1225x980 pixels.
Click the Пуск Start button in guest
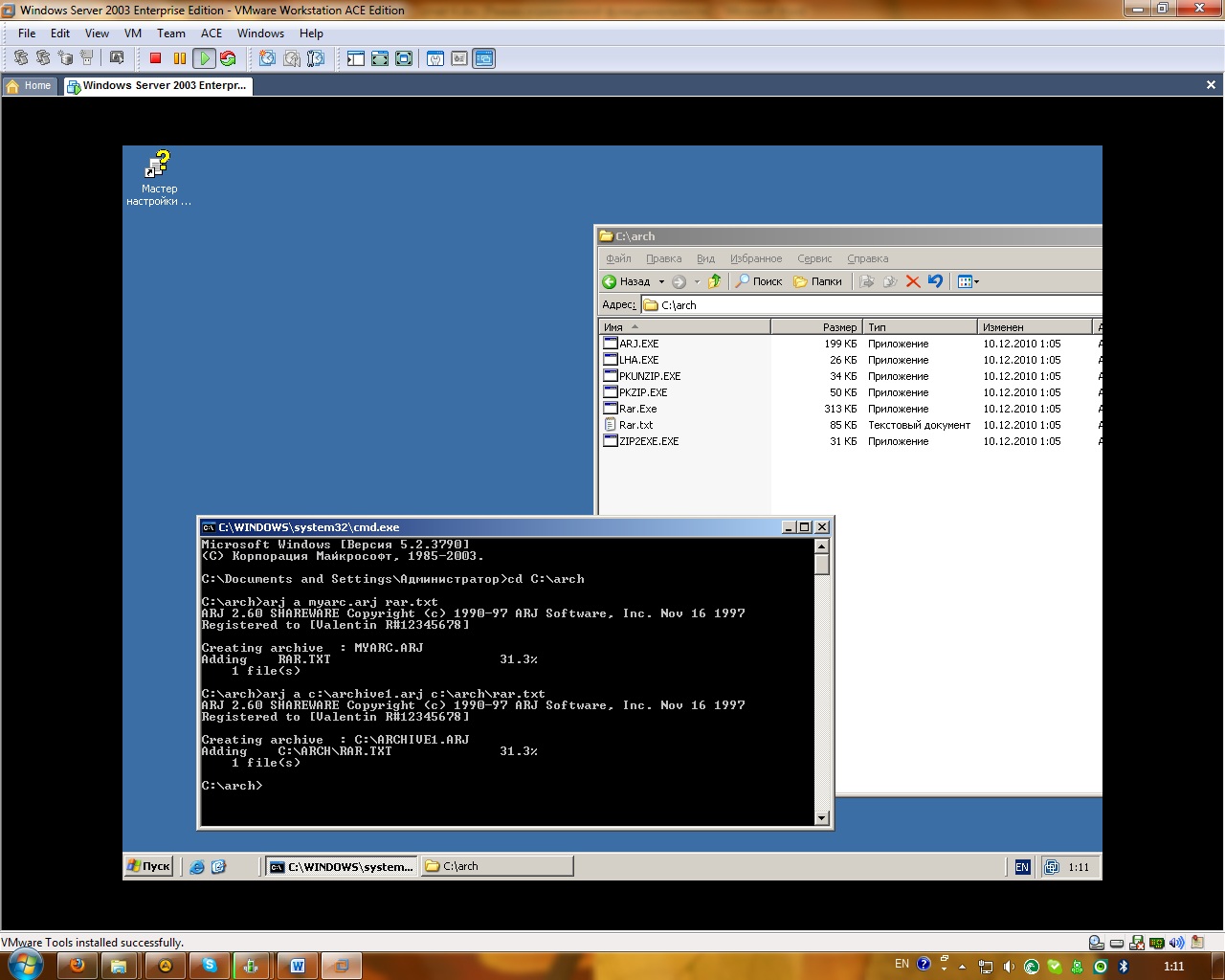148,866
